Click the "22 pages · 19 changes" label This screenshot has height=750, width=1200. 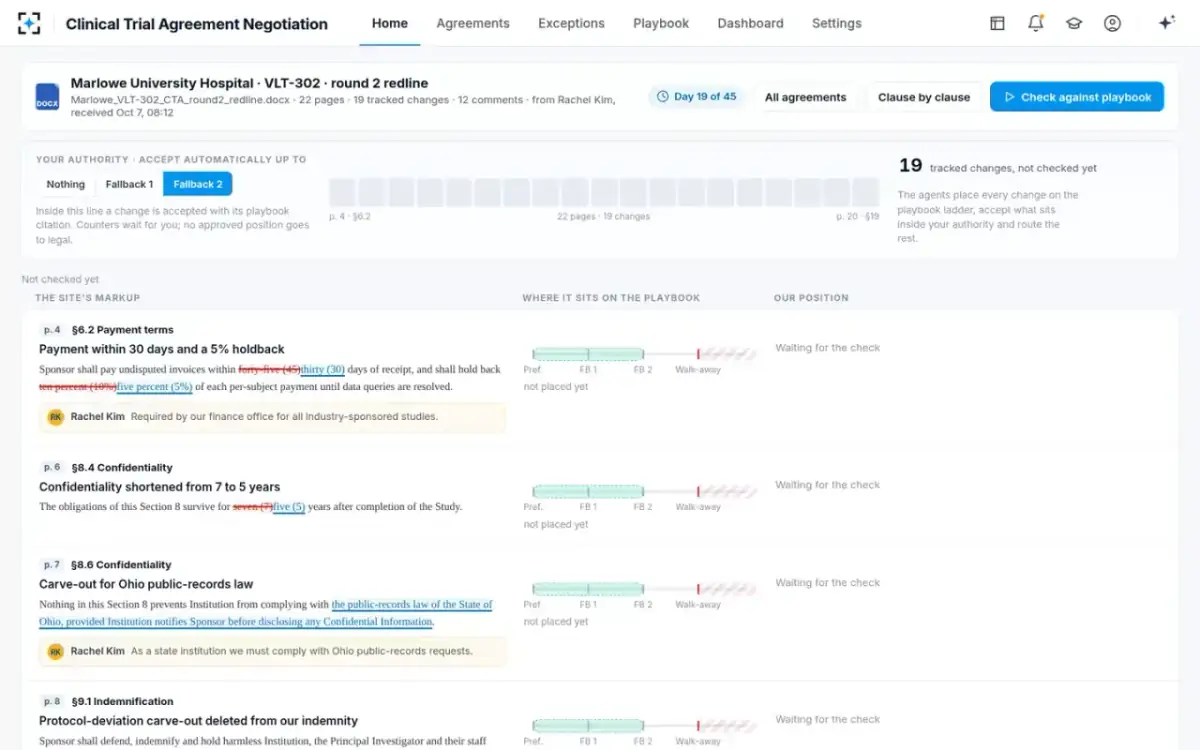coord(604,217)
